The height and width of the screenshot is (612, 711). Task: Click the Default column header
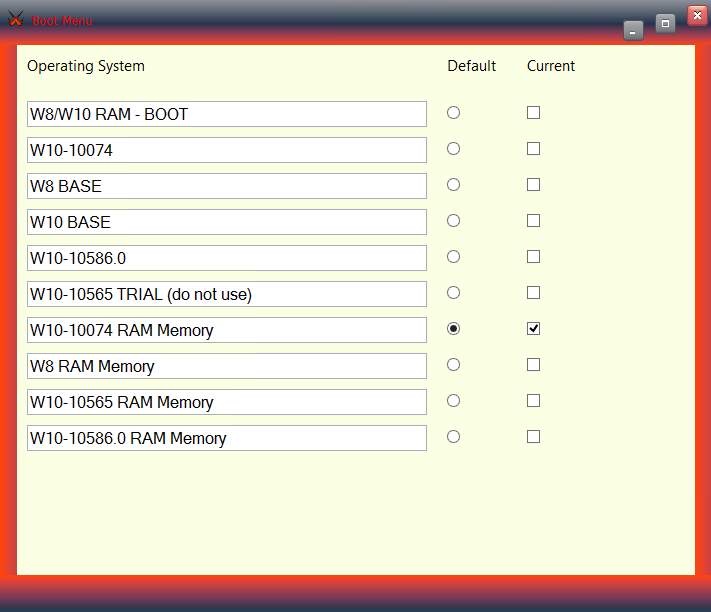(472, 66)
